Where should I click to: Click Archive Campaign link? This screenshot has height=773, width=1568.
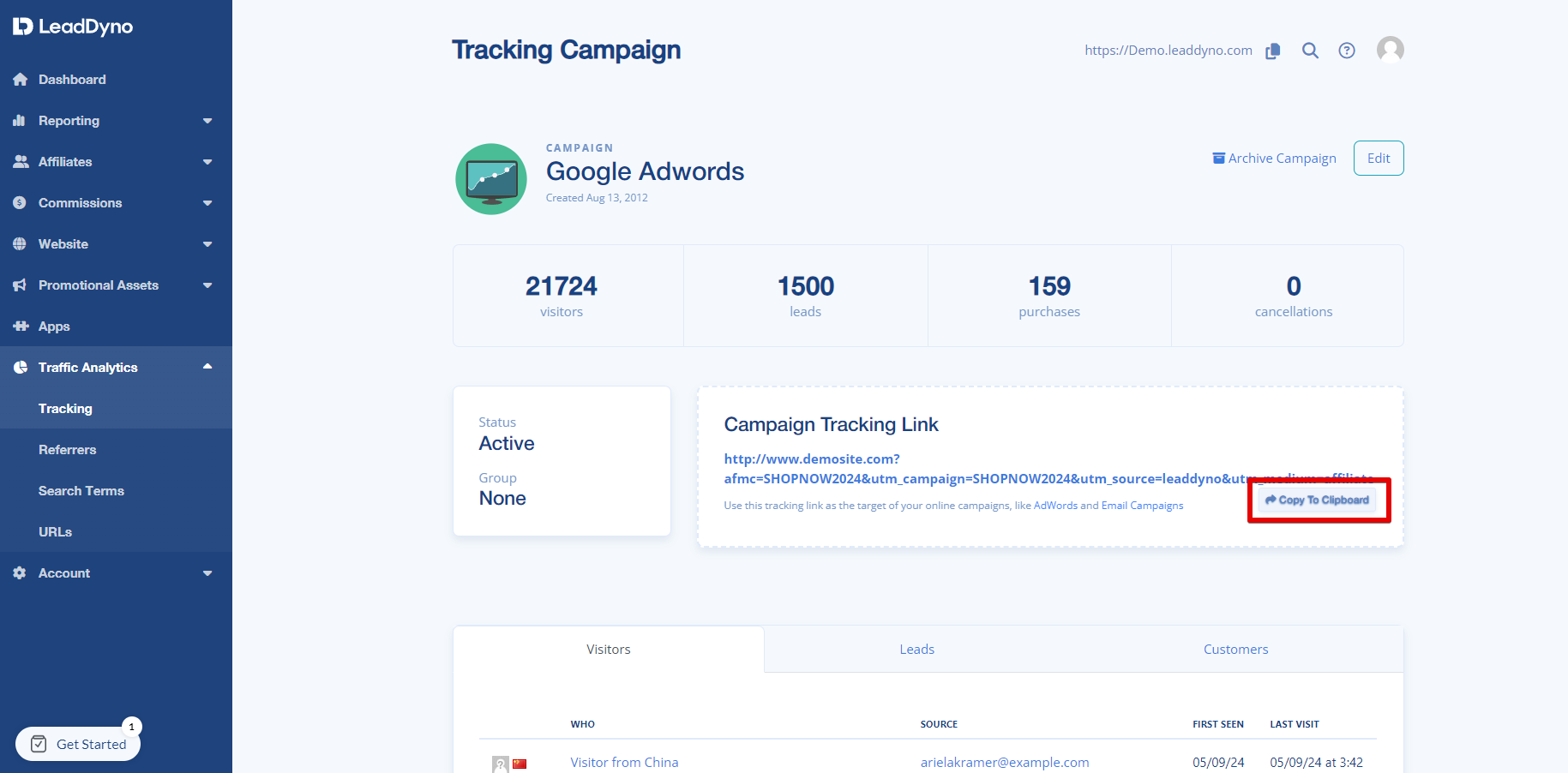[1274, 159]
